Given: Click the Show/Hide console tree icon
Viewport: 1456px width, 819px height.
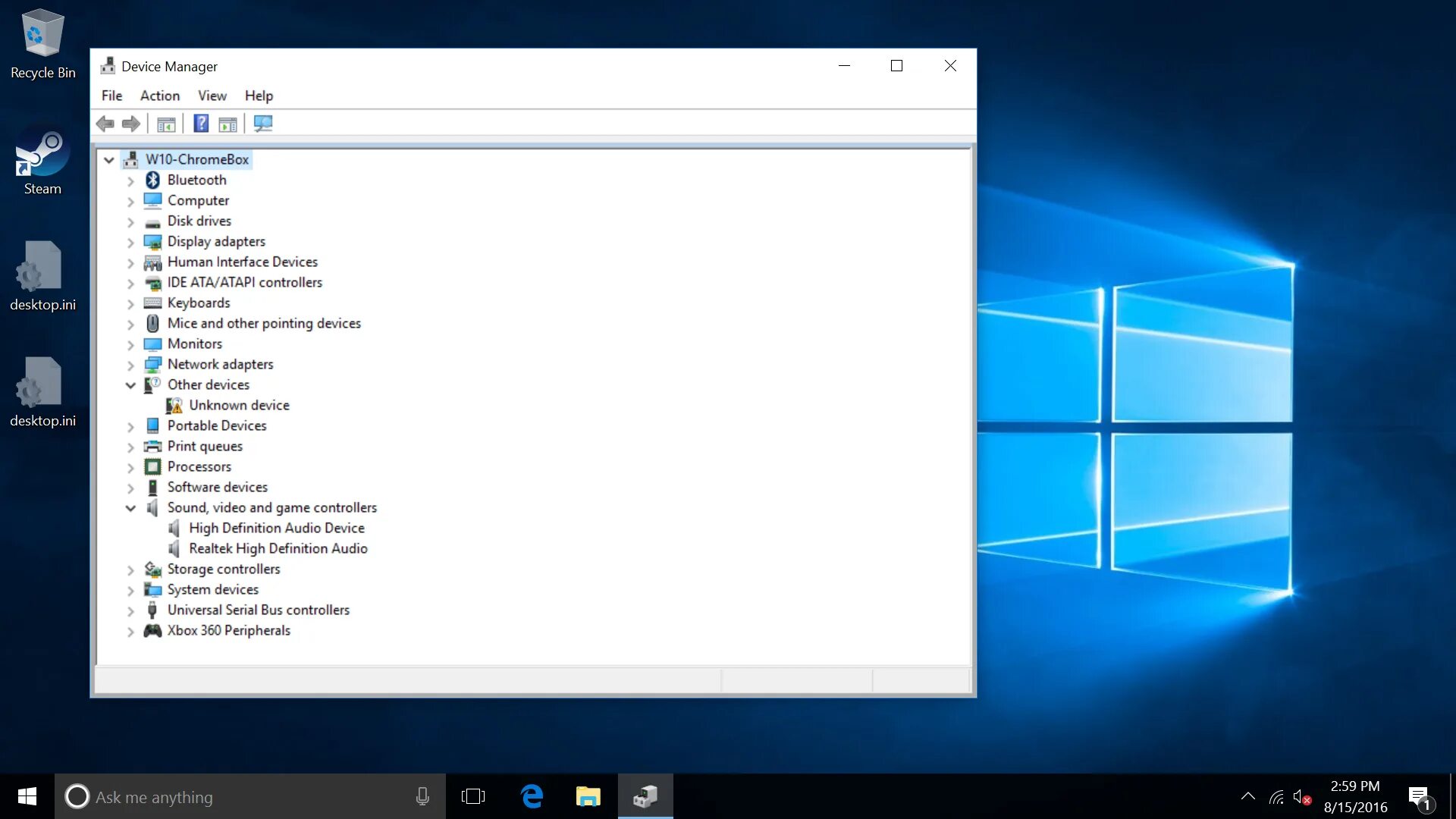Looking at the screenshot, I should point(166,124).
